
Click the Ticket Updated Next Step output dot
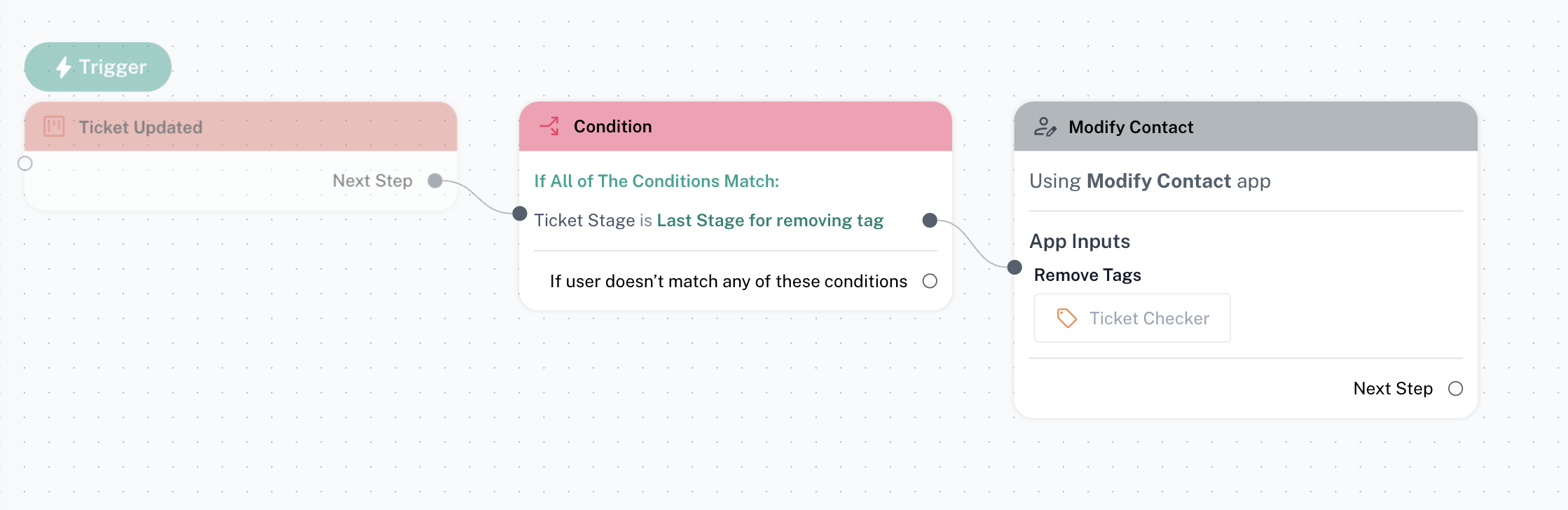(435, 181)
